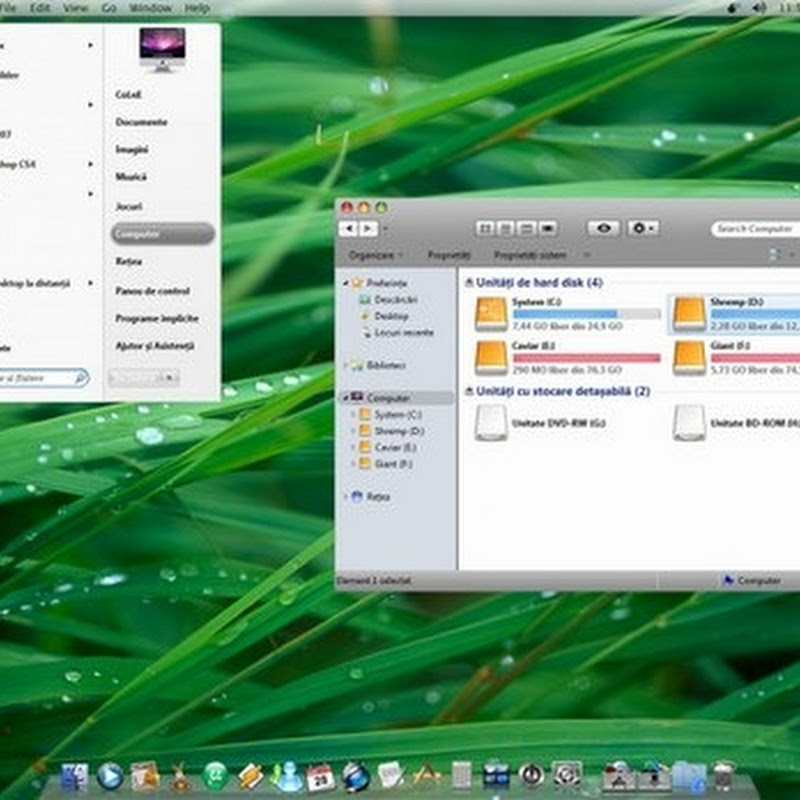The image size is (800, 800).
Task: Click the eye preview icon in toolbar
Action: pyautogui.click(x=603, y=229)
